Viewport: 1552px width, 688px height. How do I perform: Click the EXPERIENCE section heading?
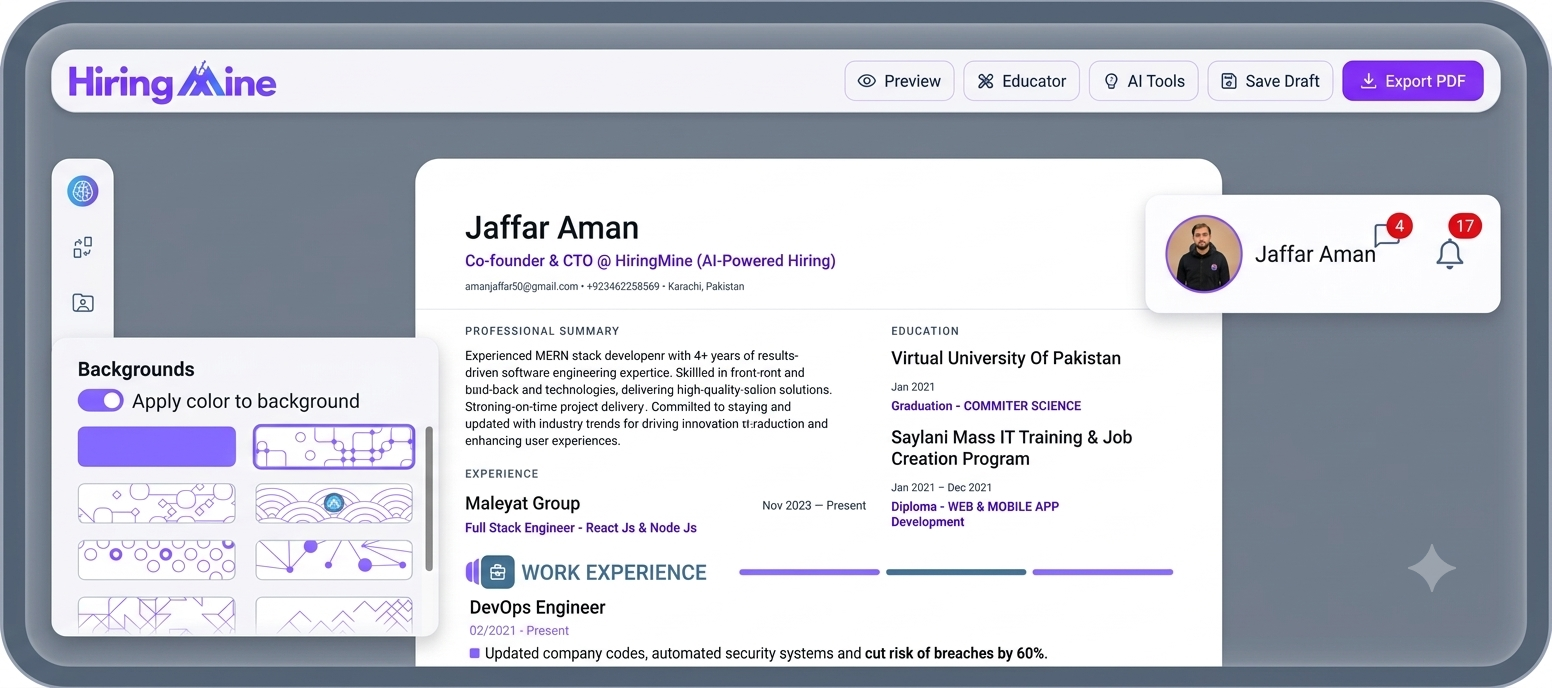pos(502,474)
